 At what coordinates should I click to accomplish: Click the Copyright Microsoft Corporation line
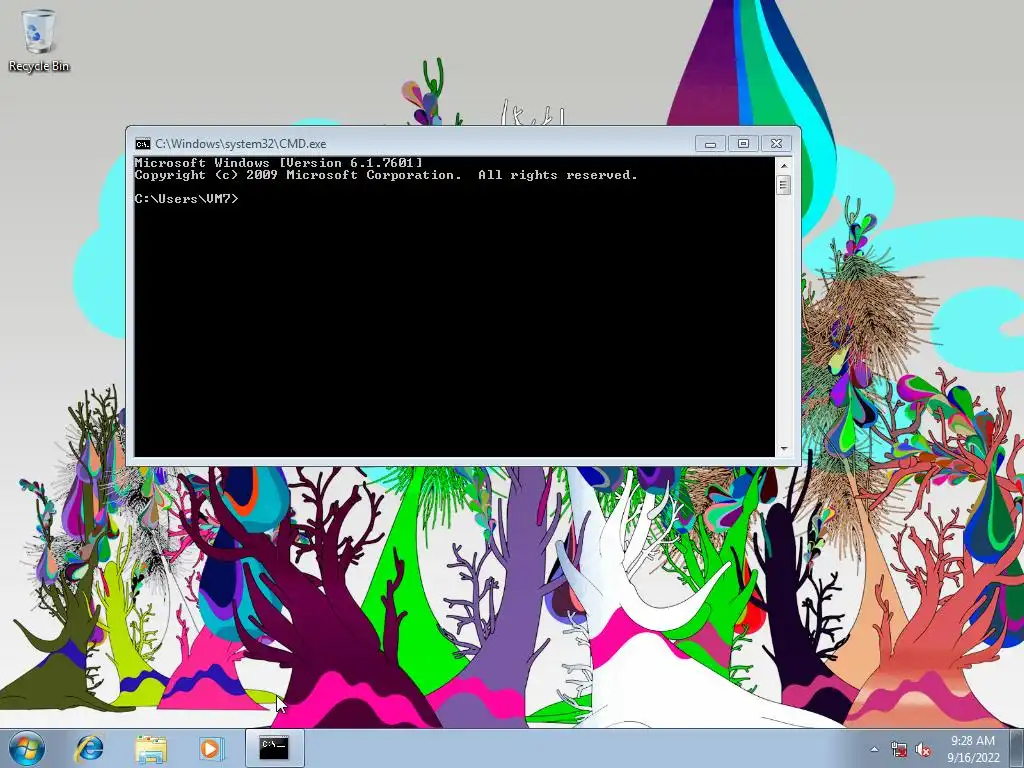(x=386, y=175)
